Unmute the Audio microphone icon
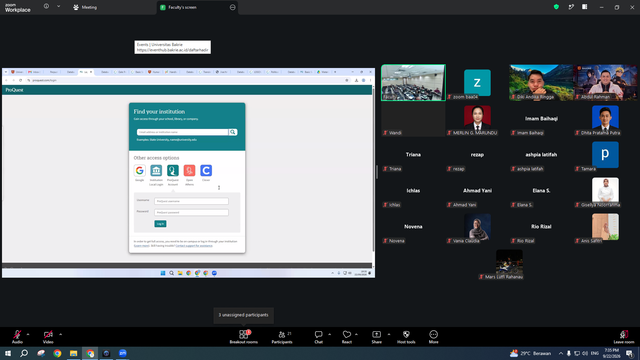640x360 pixels. [x=17, y=334]
